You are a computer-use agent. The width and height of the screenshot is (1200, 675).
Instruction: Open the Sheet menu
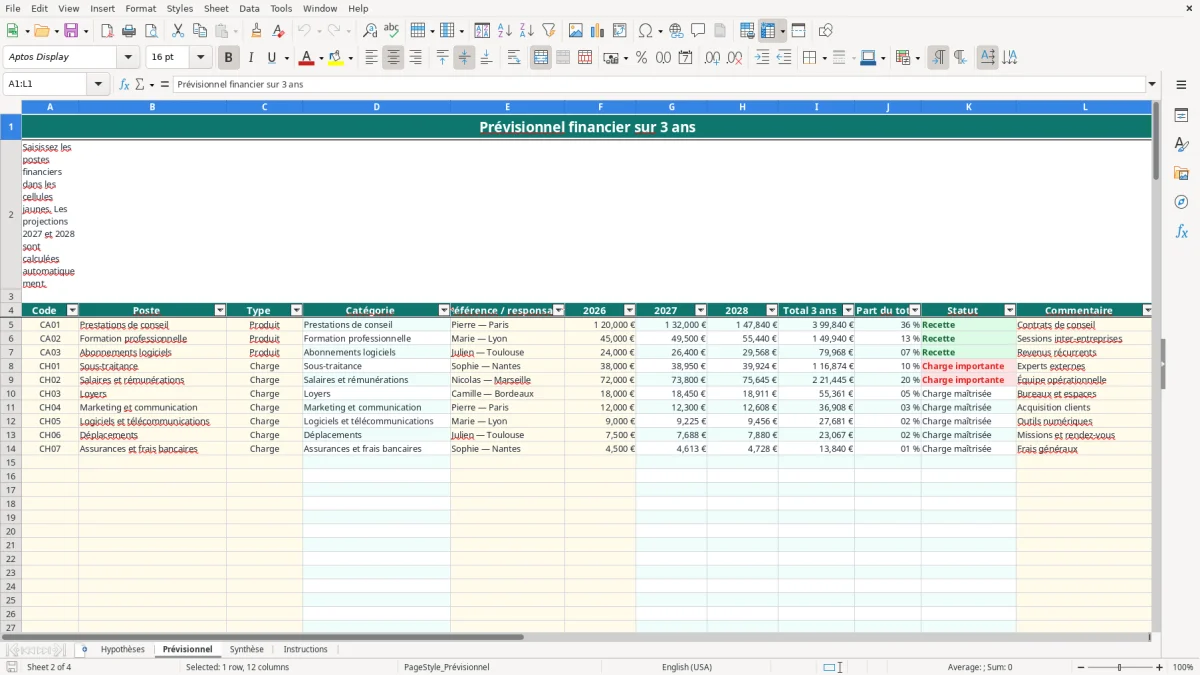(x=216, y=8)
